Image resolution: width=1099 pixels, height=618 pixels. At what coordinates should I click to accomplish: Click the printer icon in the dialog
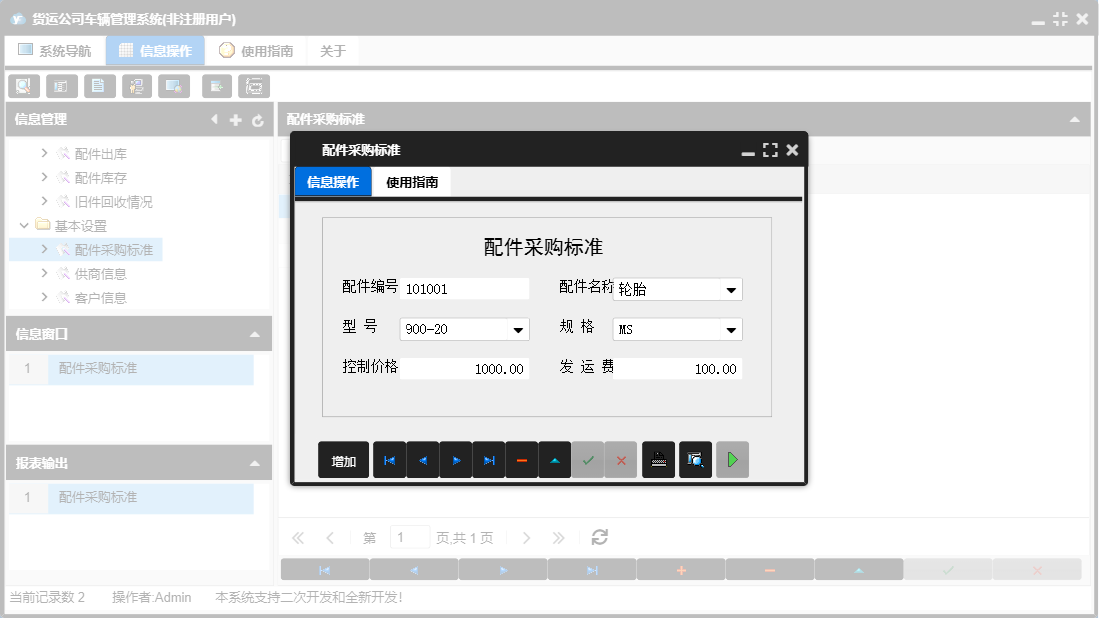coord(658,459)
